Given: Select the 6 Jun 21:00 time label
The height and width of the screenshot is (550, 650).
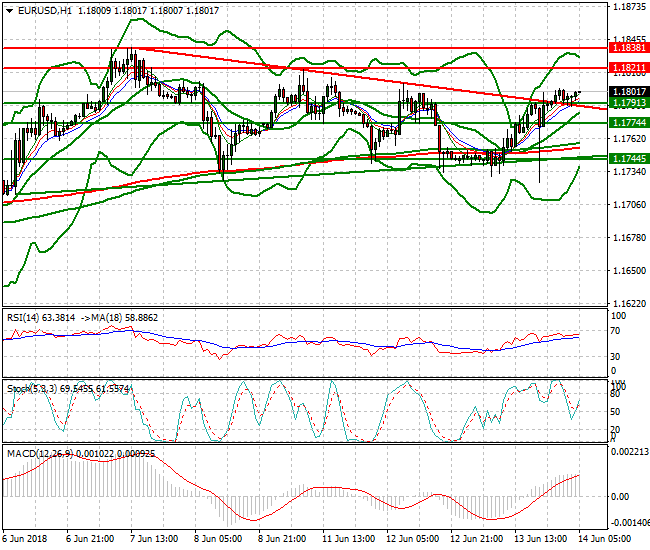Looking at the screenshot, I should click(x=90, y=539).
